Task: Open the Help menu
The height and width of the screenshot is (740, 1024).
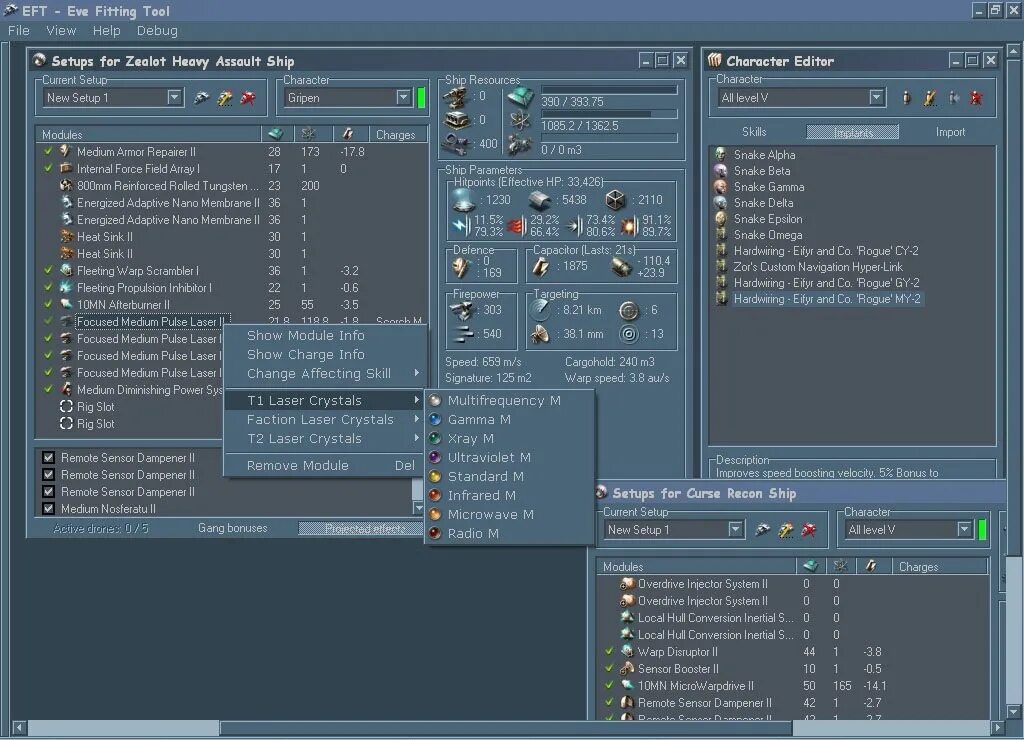Action: [106, 31]
